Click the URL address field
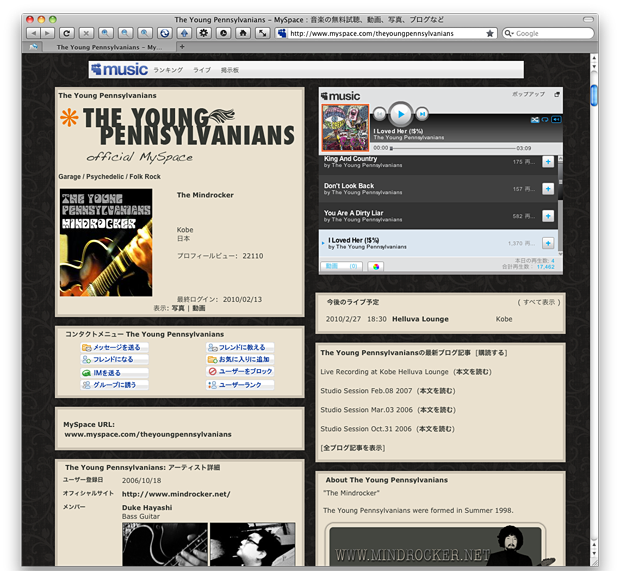The height and width of the screenshot is (571, 620). coord(387,34)
